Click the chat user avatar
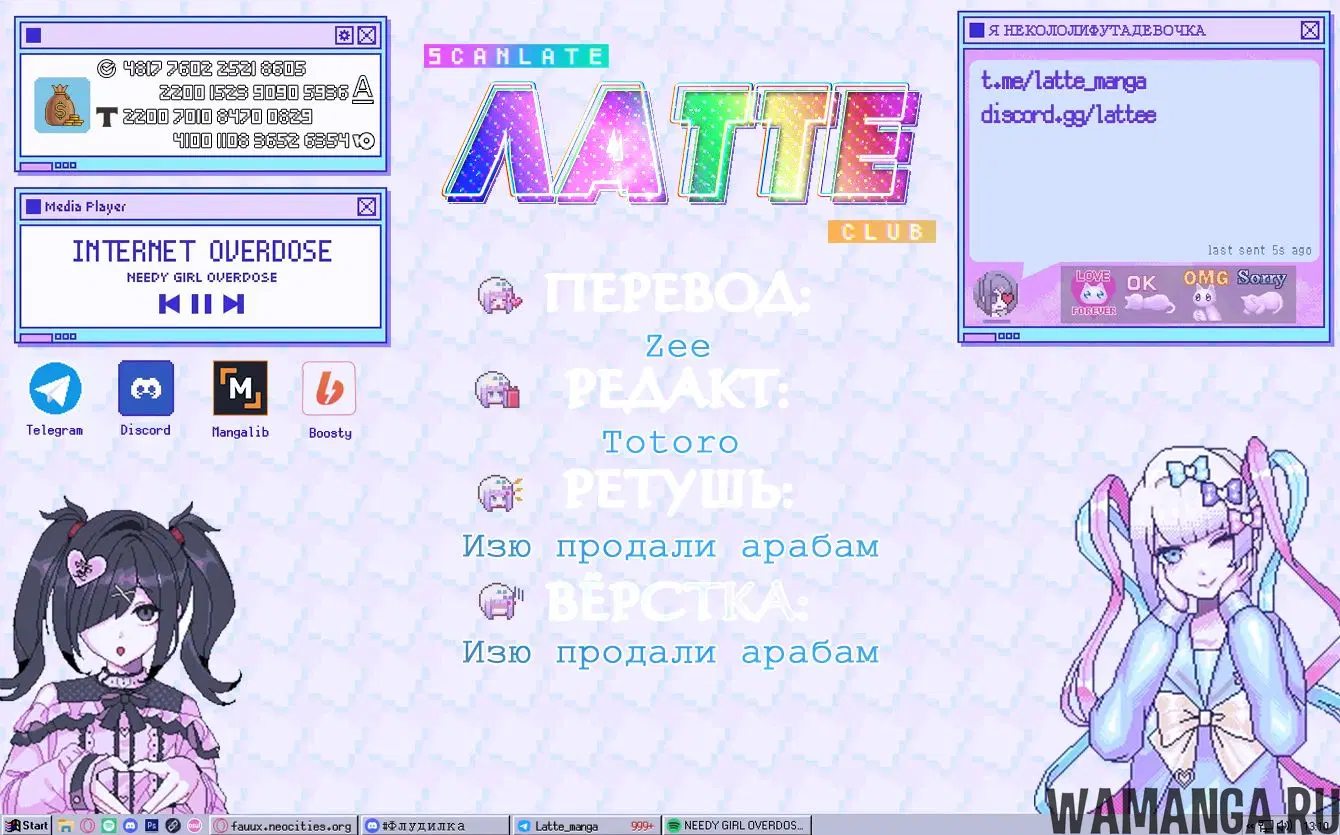The image size is (1340, 835). pyautogui.click(x=995, y=293)
